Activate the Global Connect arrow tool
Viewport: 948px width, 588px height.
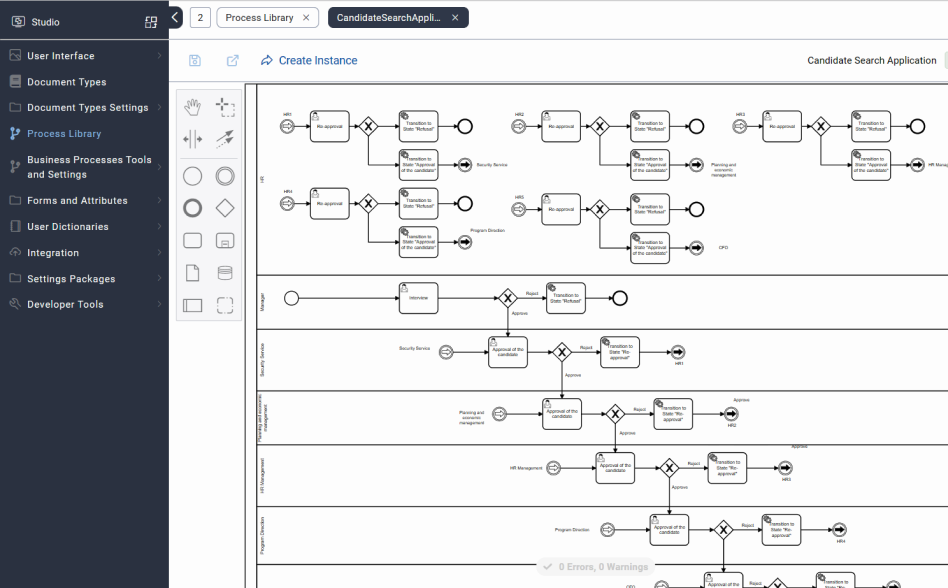tap(225, 140)
